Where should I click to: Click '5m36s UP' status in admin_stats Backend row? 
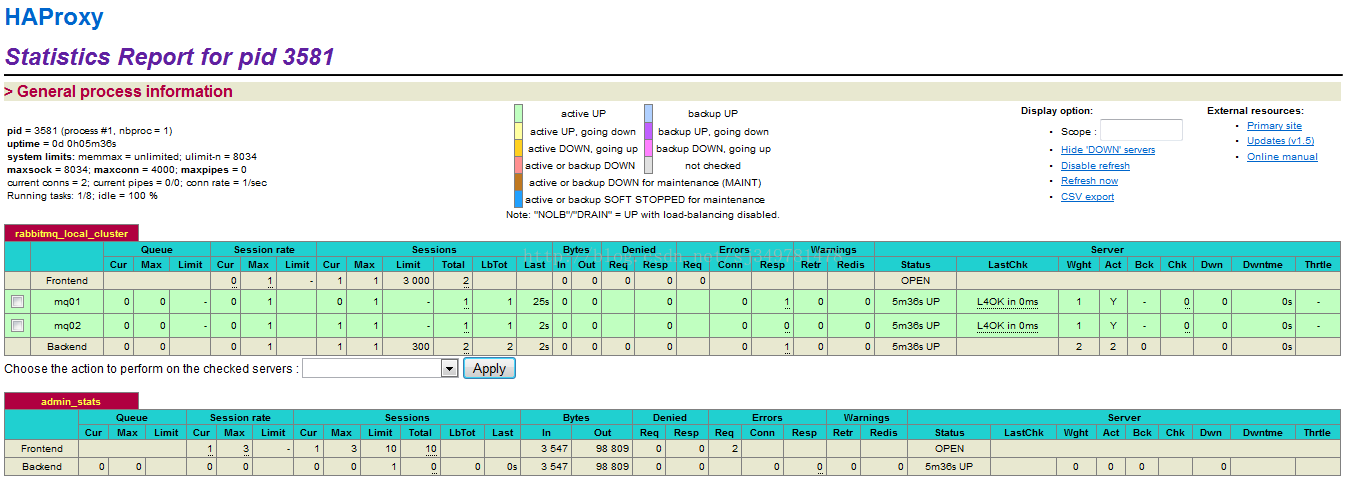click(x=949, y=467)
